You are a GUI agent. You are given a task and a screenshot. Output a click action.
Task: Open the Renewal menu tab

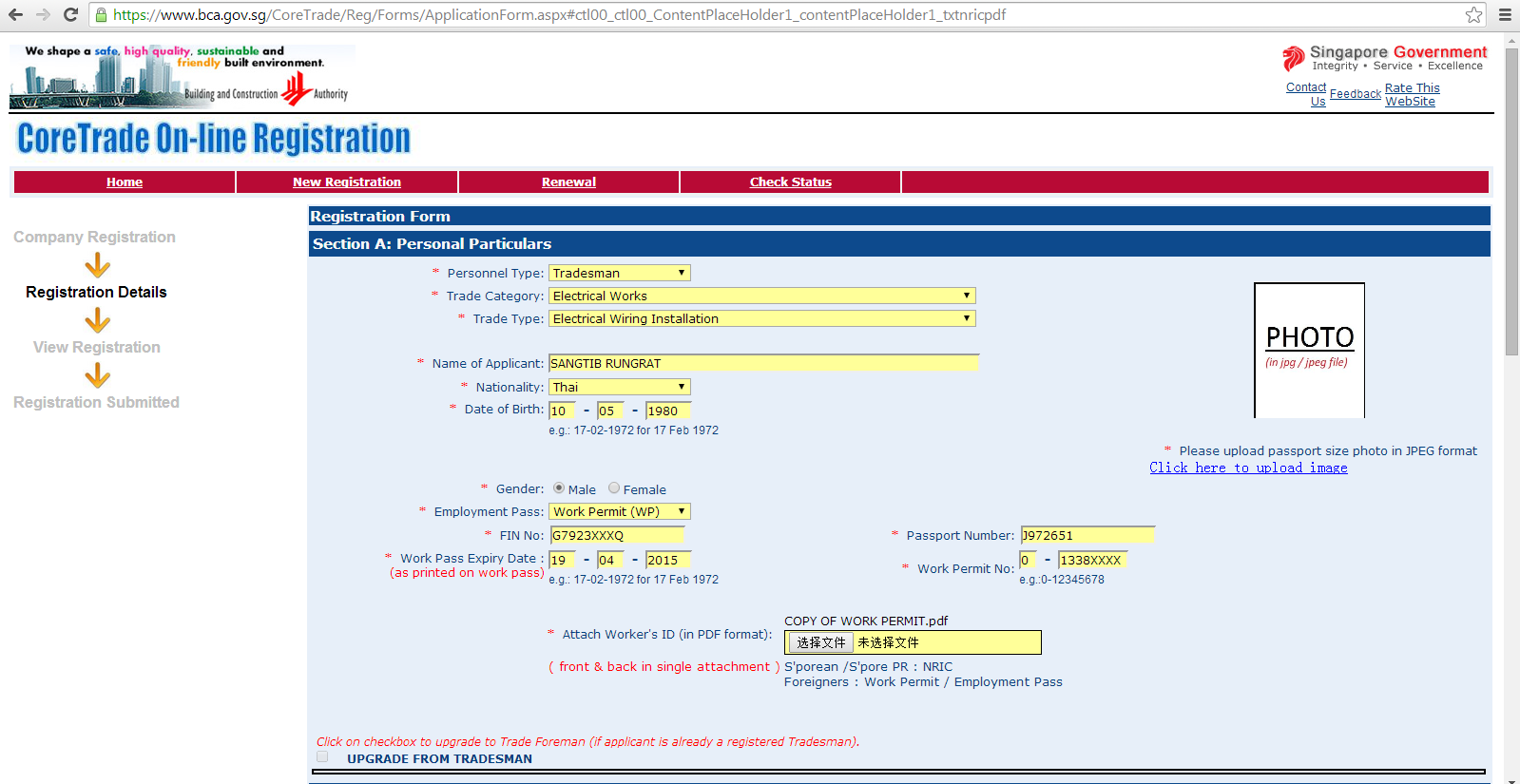[568, 182]
